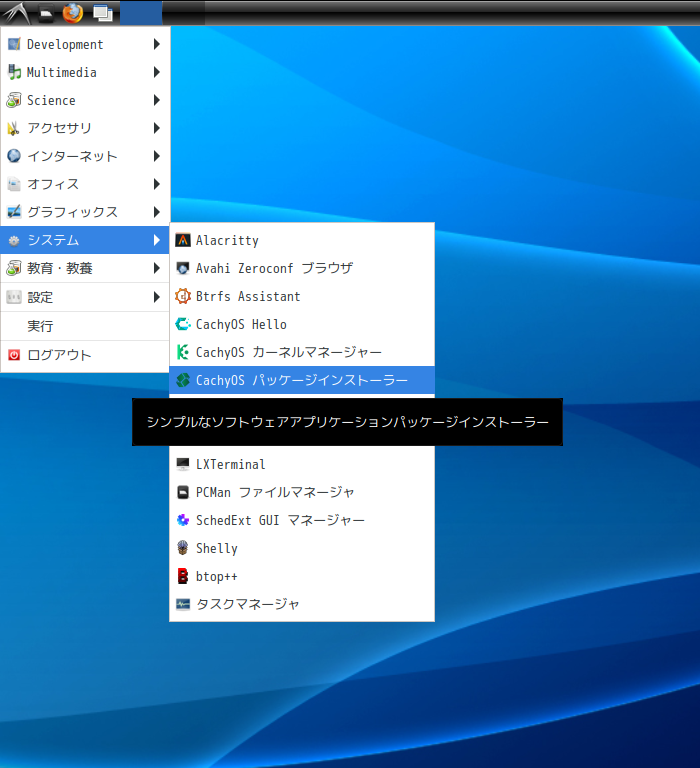This screenshot has width=700, height=768.
Task: Expand the インターネット submenu arrow
Action: point(157,156)
